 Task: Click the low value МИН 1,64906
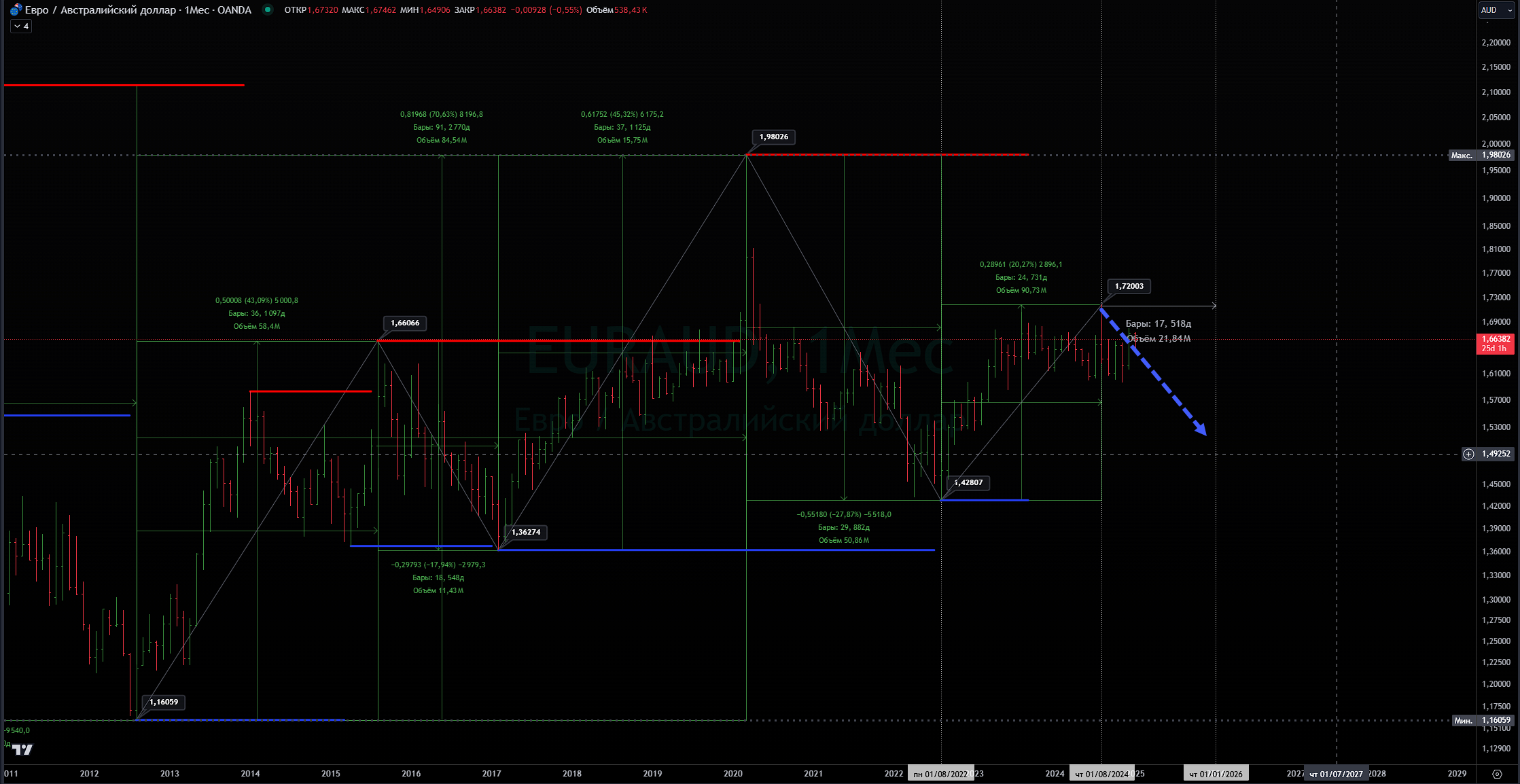pyautogui.click(x=425, y=10)
